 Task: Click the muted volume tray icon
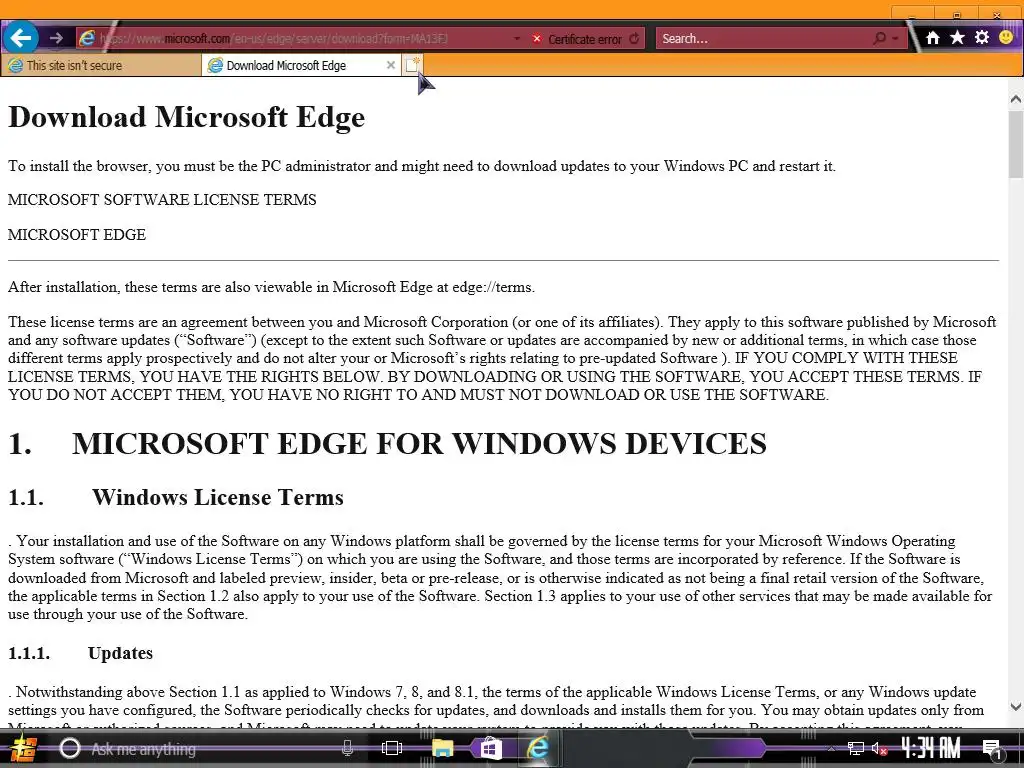pyautogui.click(x=879, y=750)
